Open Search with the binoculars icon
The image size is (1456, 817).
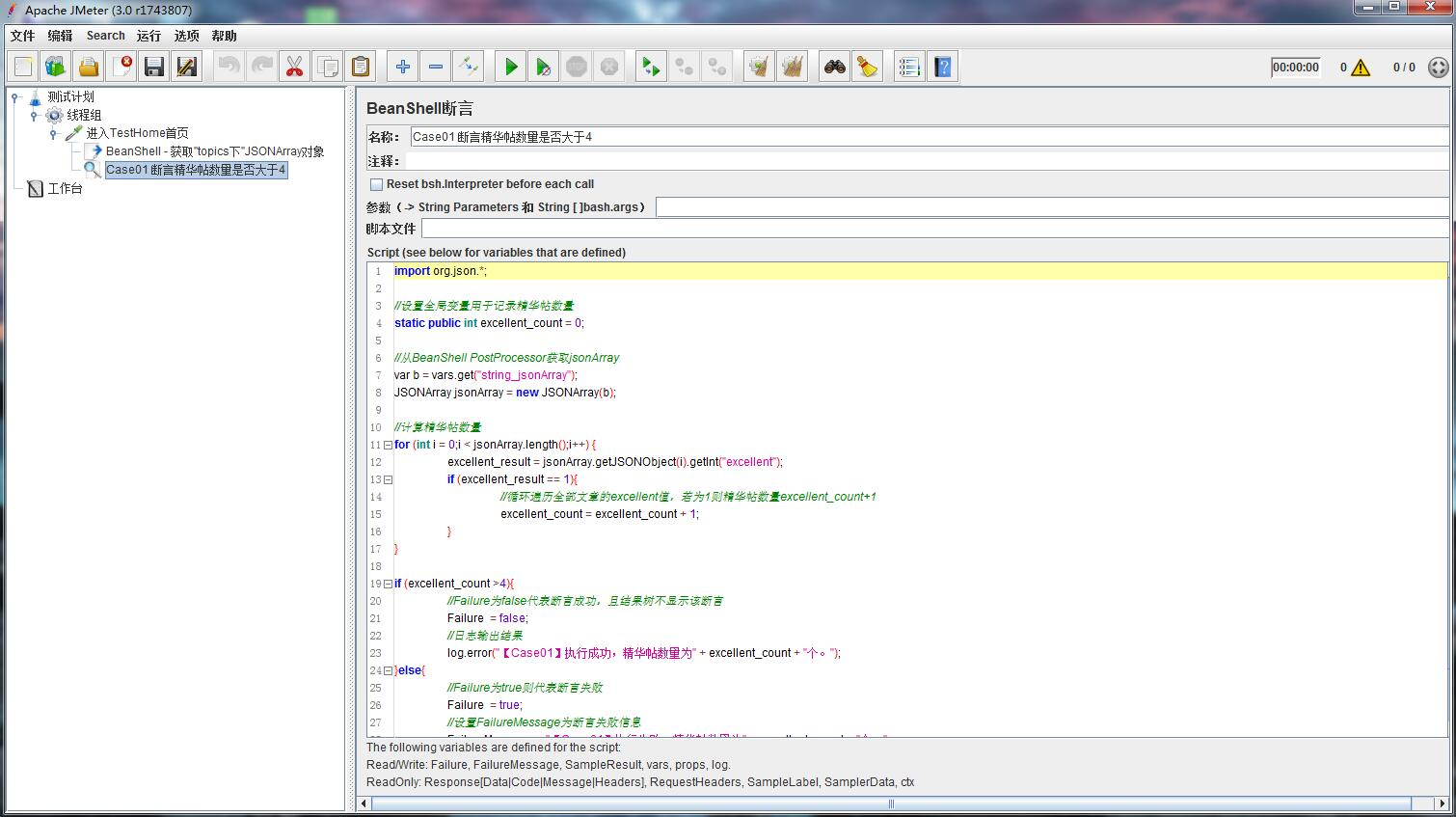click(835, 67)
